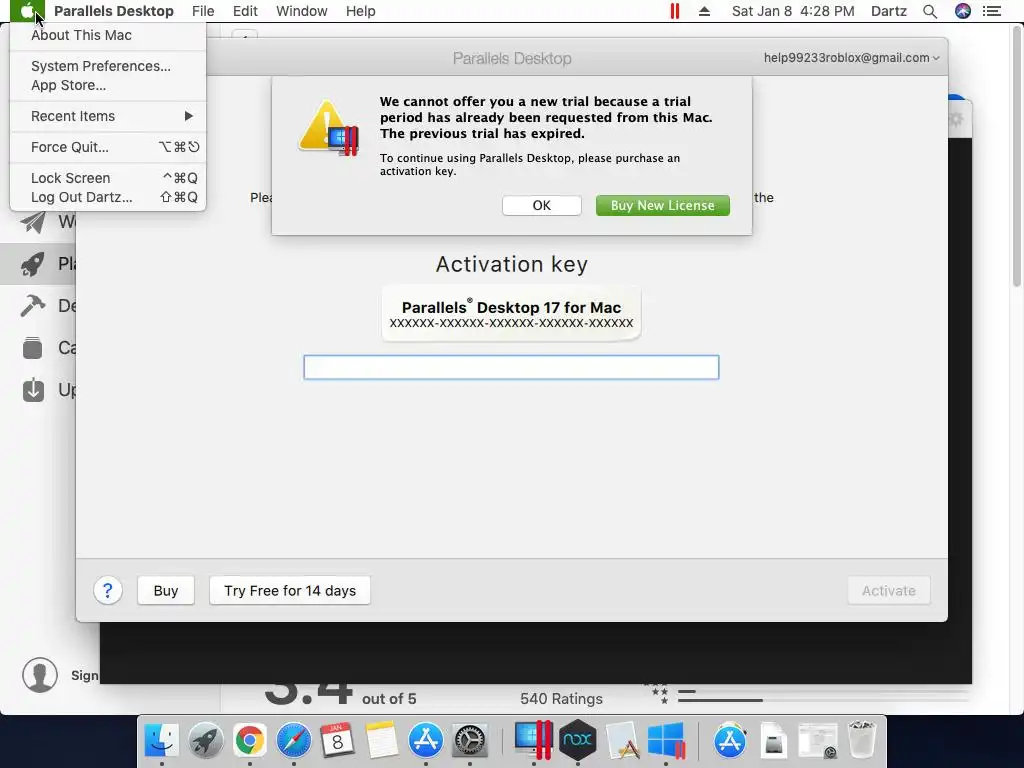1024x768 pixels.
Task: Click the date and time in menu bar
Action: (793, 11)
